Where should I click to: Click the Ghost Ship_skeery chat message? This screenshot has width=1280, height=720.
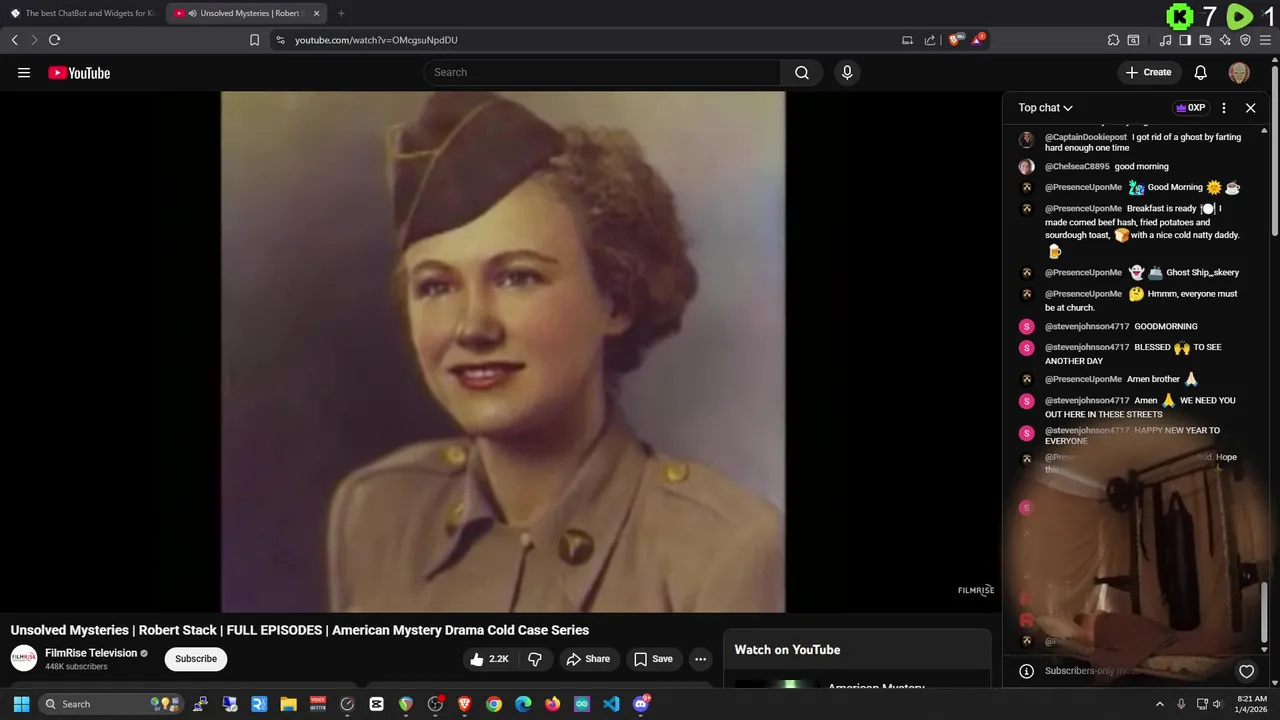pyautogui.click(x=1202, y=273)
